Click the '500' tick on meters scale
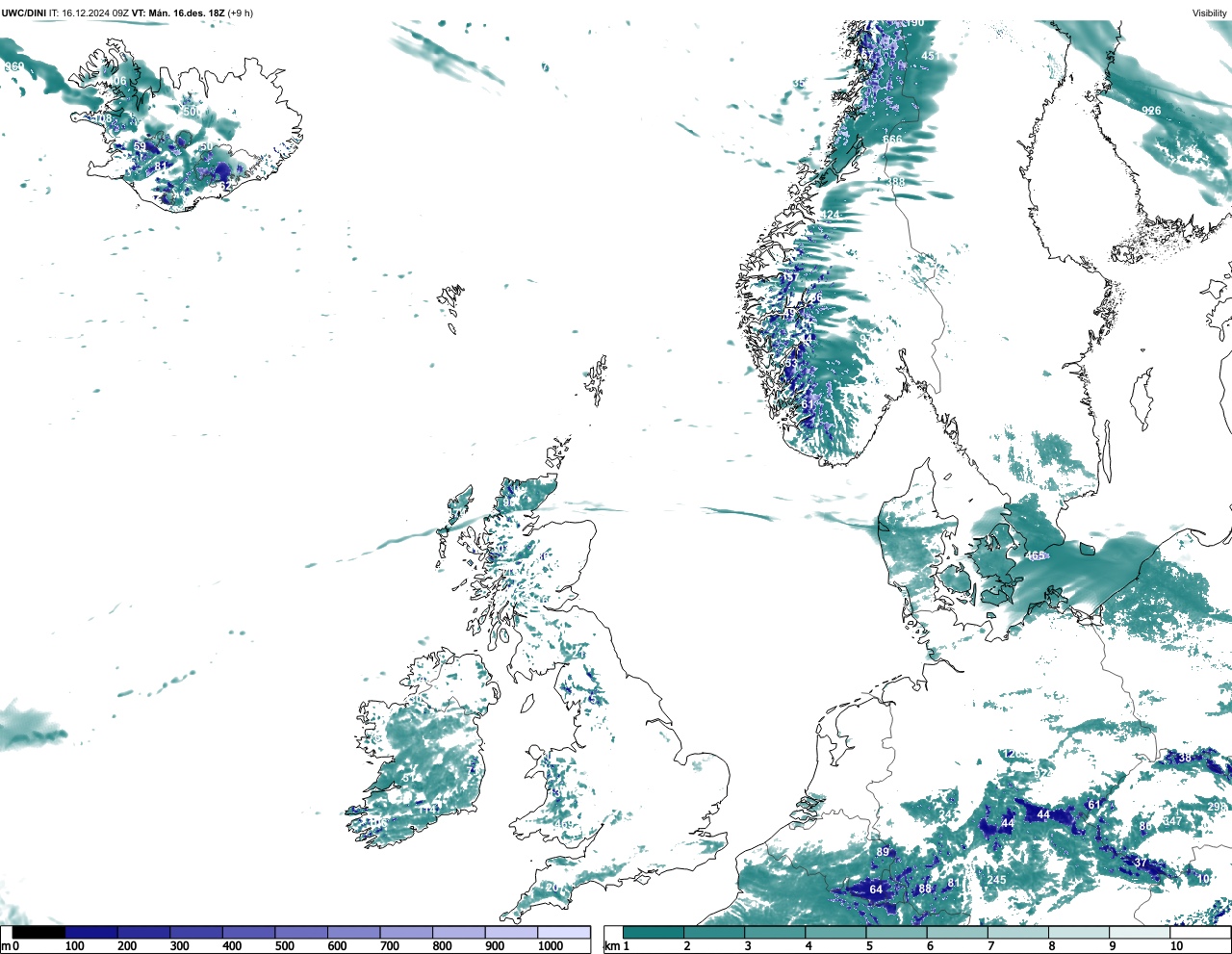This screenshot has height=954, width=1232. (285, 946)
